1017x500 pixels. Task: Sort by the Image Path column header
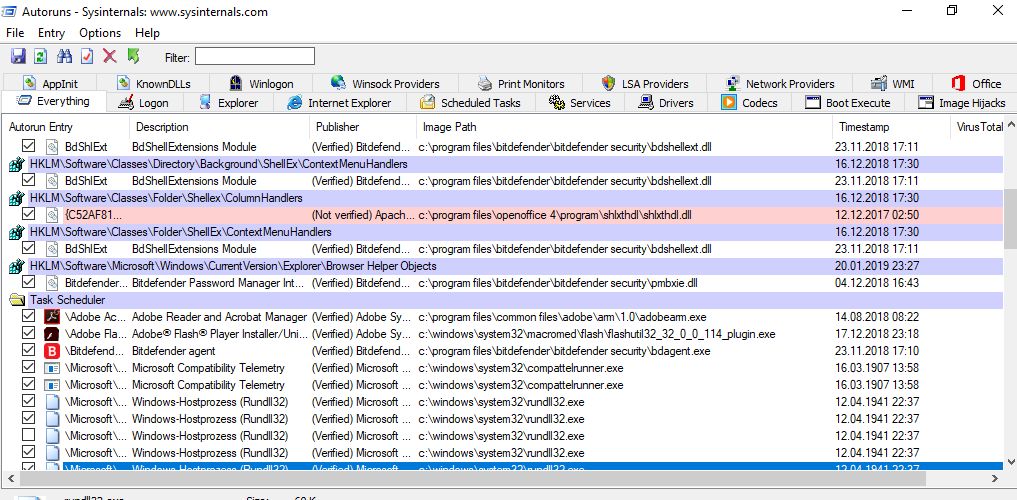(x=624, y=127)
